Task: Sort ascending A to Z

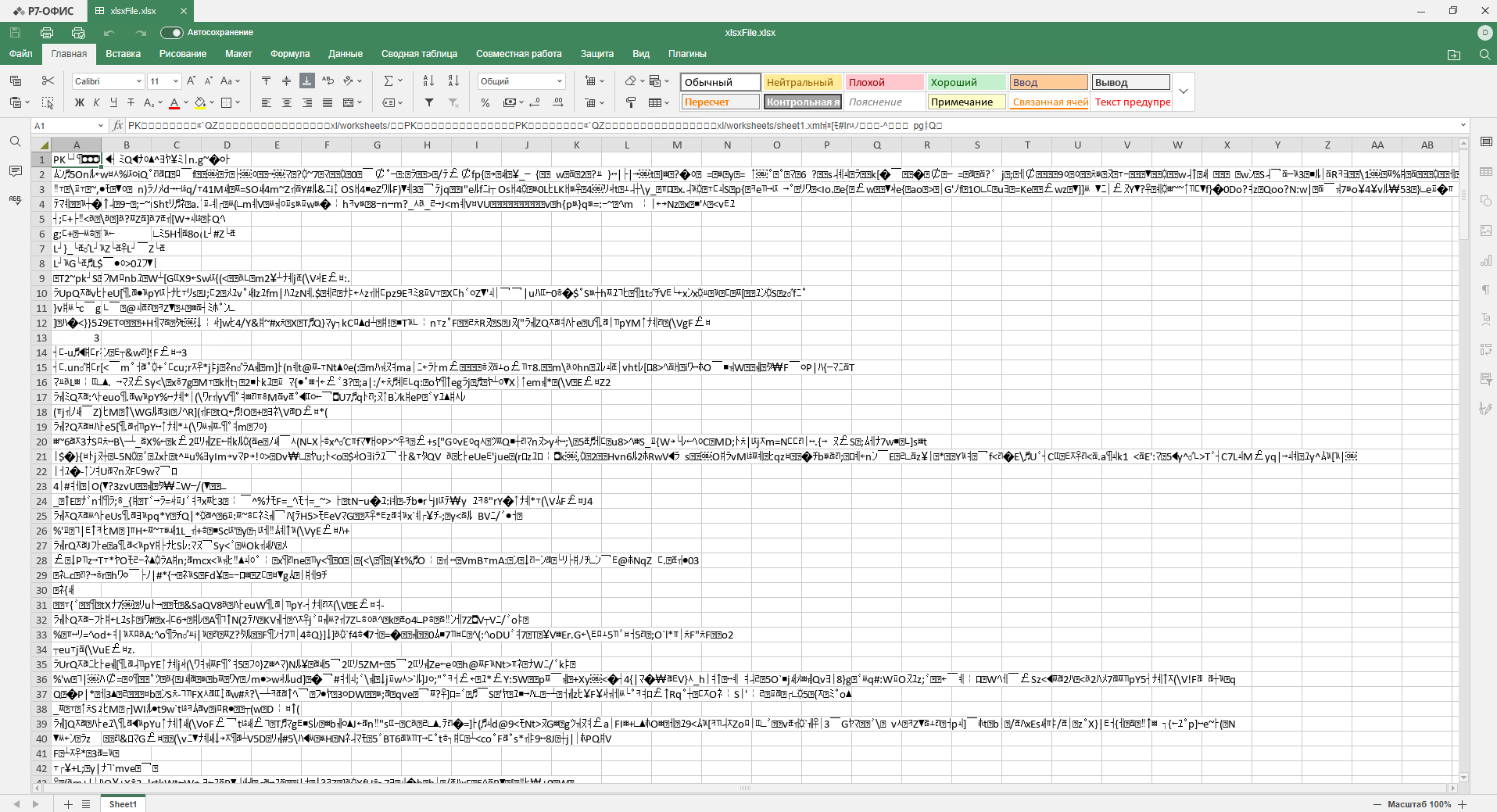Action: click(428, 80)
